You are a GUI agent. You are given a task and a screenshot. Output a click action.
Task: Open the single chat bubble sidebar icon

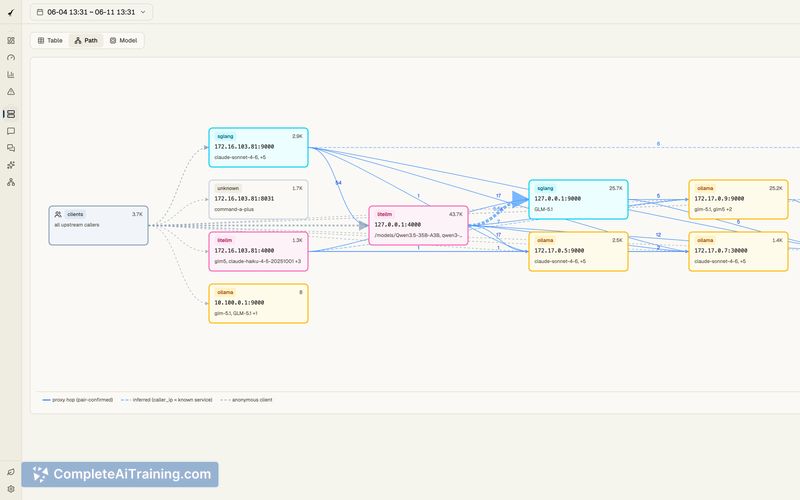coord(11,131)
